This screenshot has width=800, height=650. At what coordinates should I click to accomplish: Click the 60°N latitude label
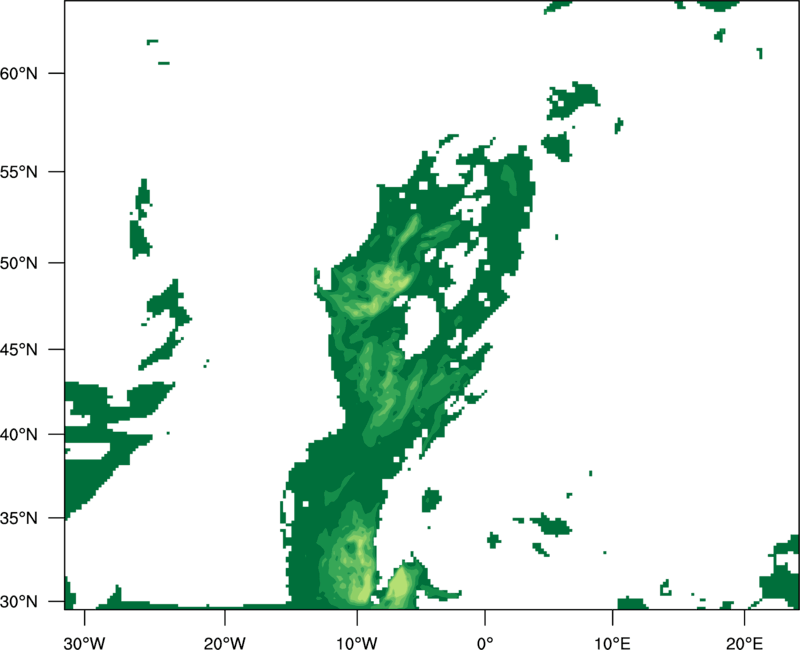pyautogui.click(x=18, y=73)
